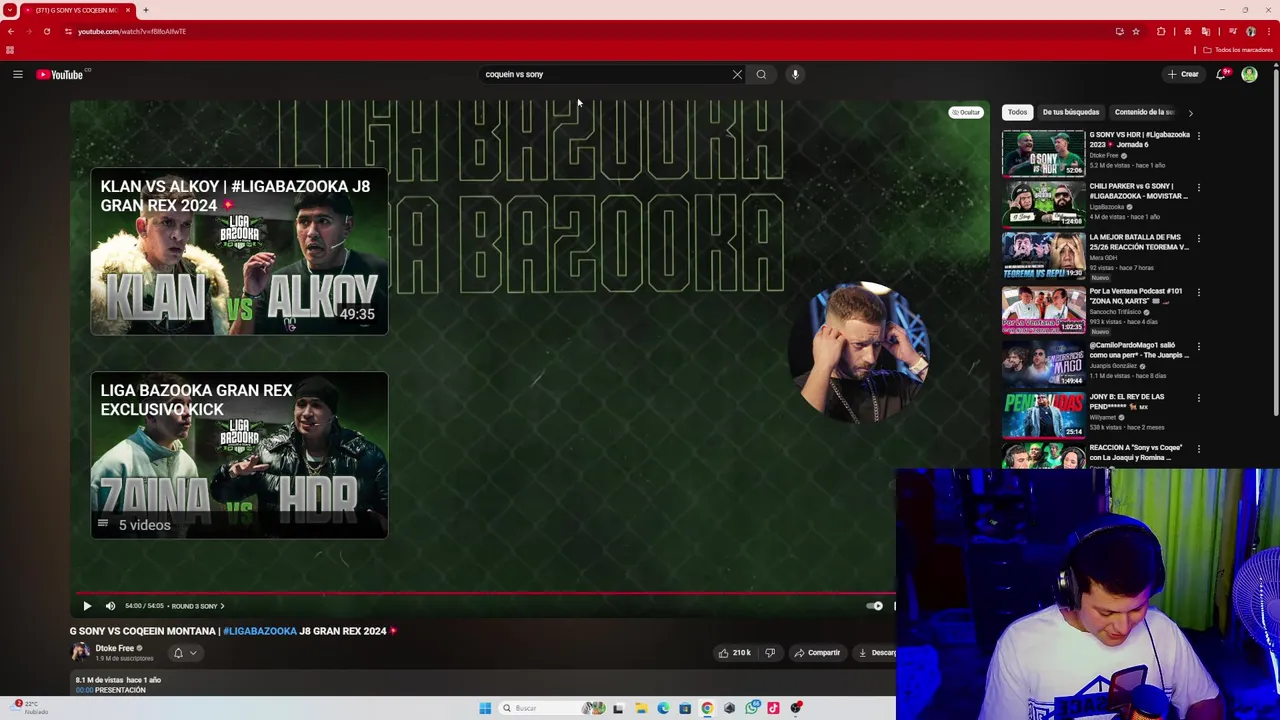1280x720 pixels.
Task: Open WhatsApp from the taskbar
Action: point(751,708)
